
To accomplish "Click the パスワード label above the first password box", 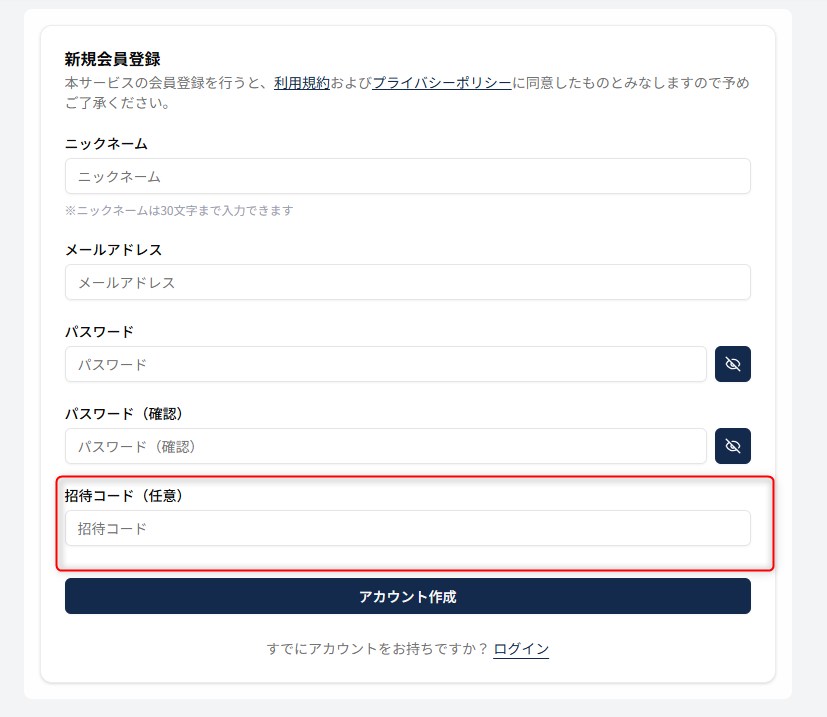I will (x=99, y=332).
